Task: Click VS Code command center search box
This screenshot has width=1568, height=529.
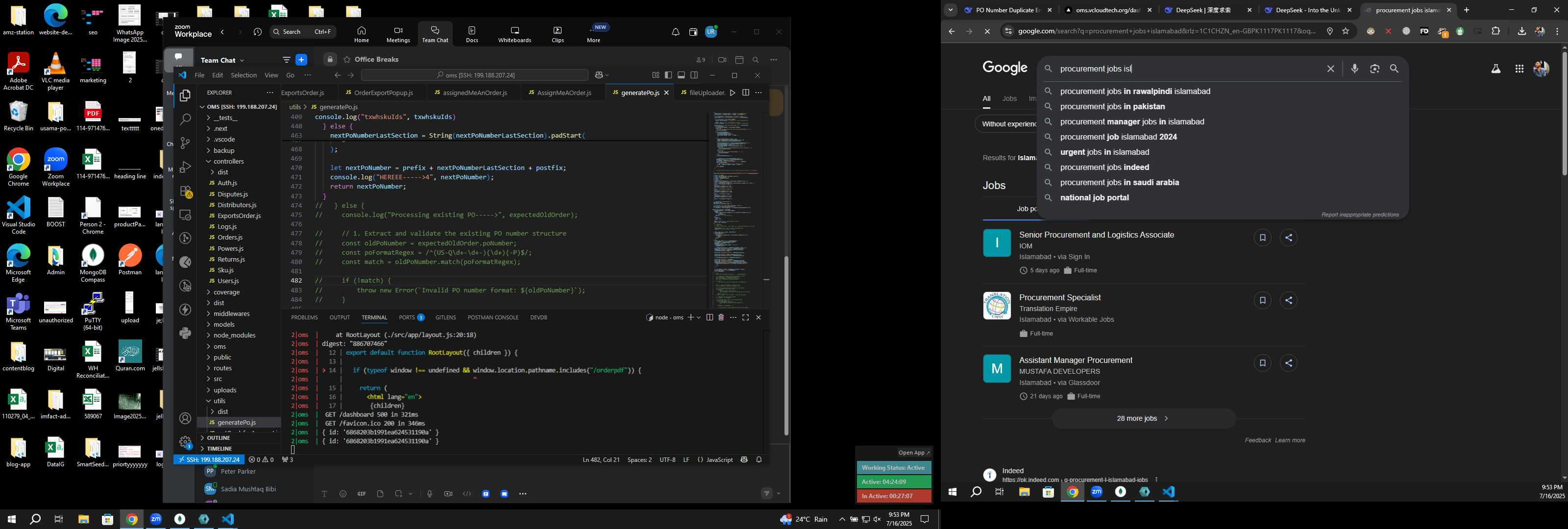Action: point(475,75)
